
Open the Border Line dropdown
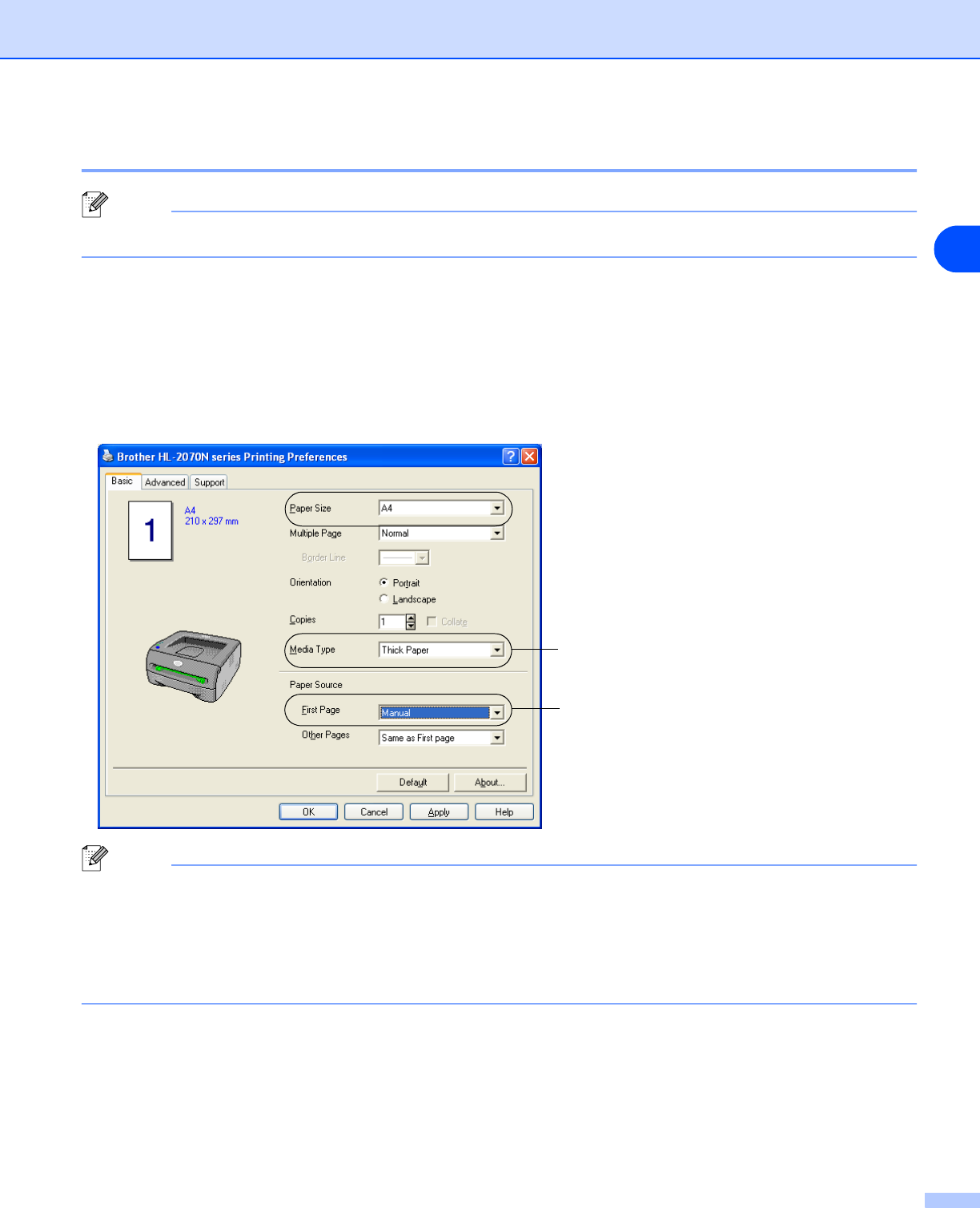404,558
